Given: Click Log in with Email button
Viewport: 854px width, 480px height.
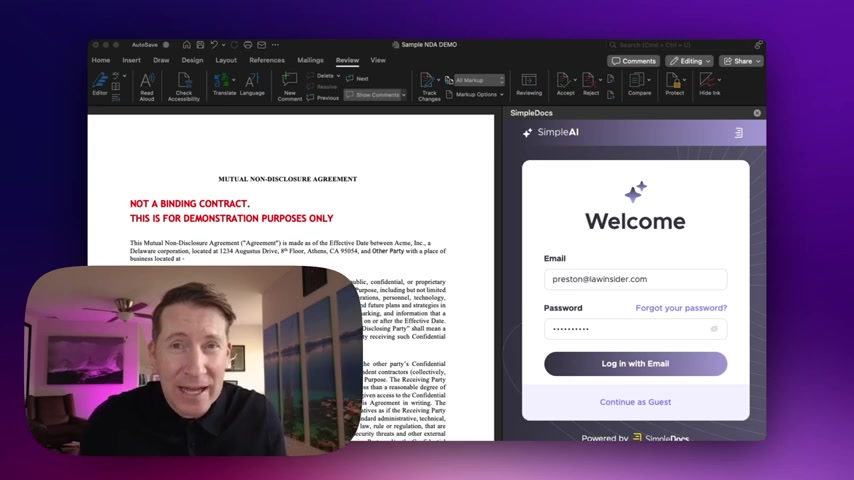Looking at the screenshot, I should tap(635, 363).
